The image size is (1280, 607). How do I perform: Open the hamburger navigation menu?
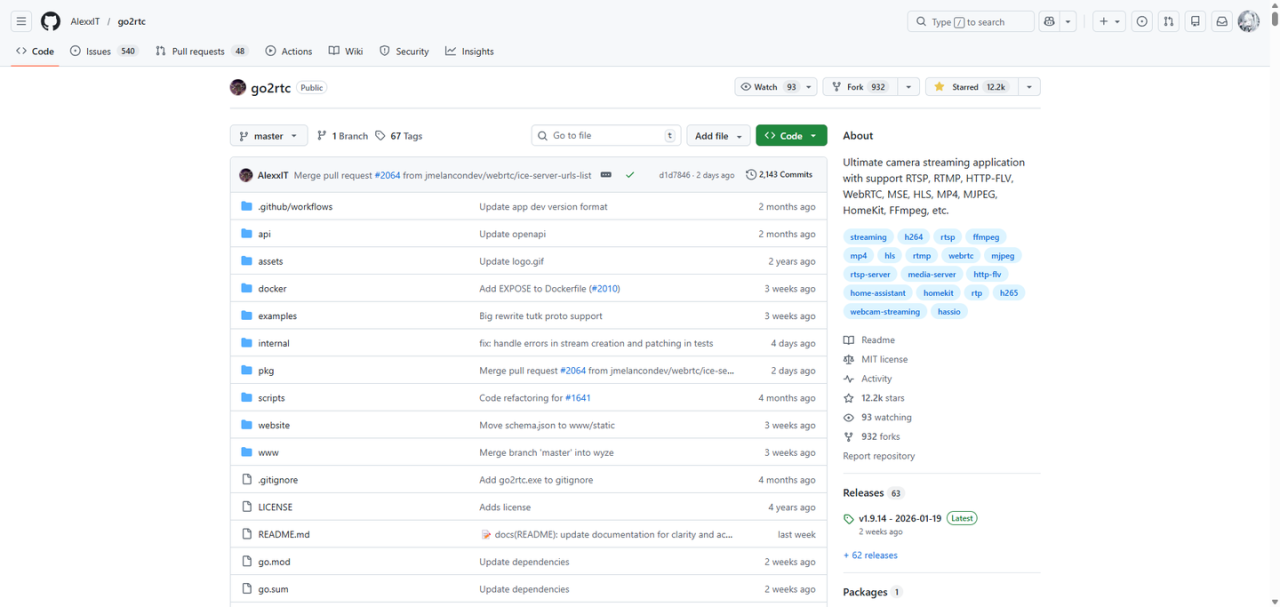tap(21, 22)
